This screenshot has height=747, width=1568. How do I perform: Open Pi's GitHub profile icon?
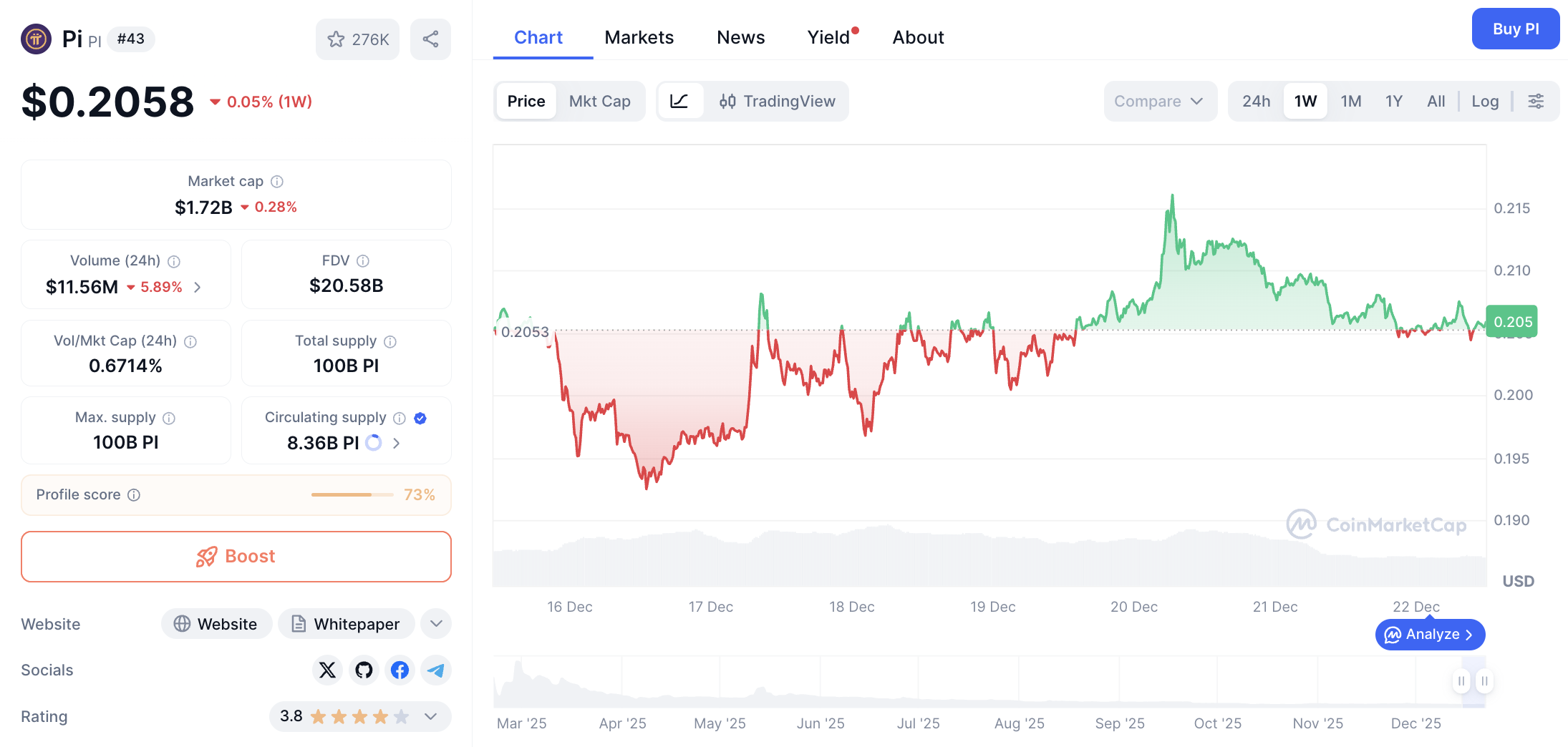pyautogui.click(x=364, y=670)
